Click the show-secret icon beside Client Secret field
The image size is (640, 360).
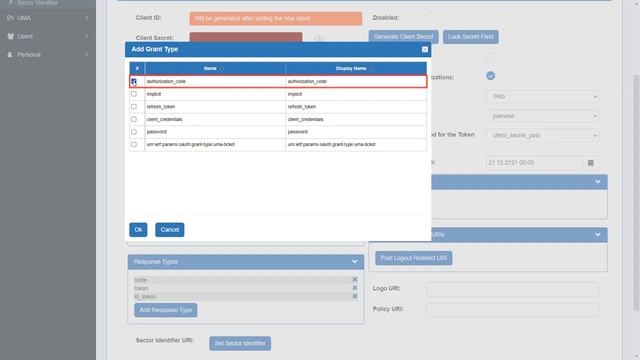tap(319, 38)
